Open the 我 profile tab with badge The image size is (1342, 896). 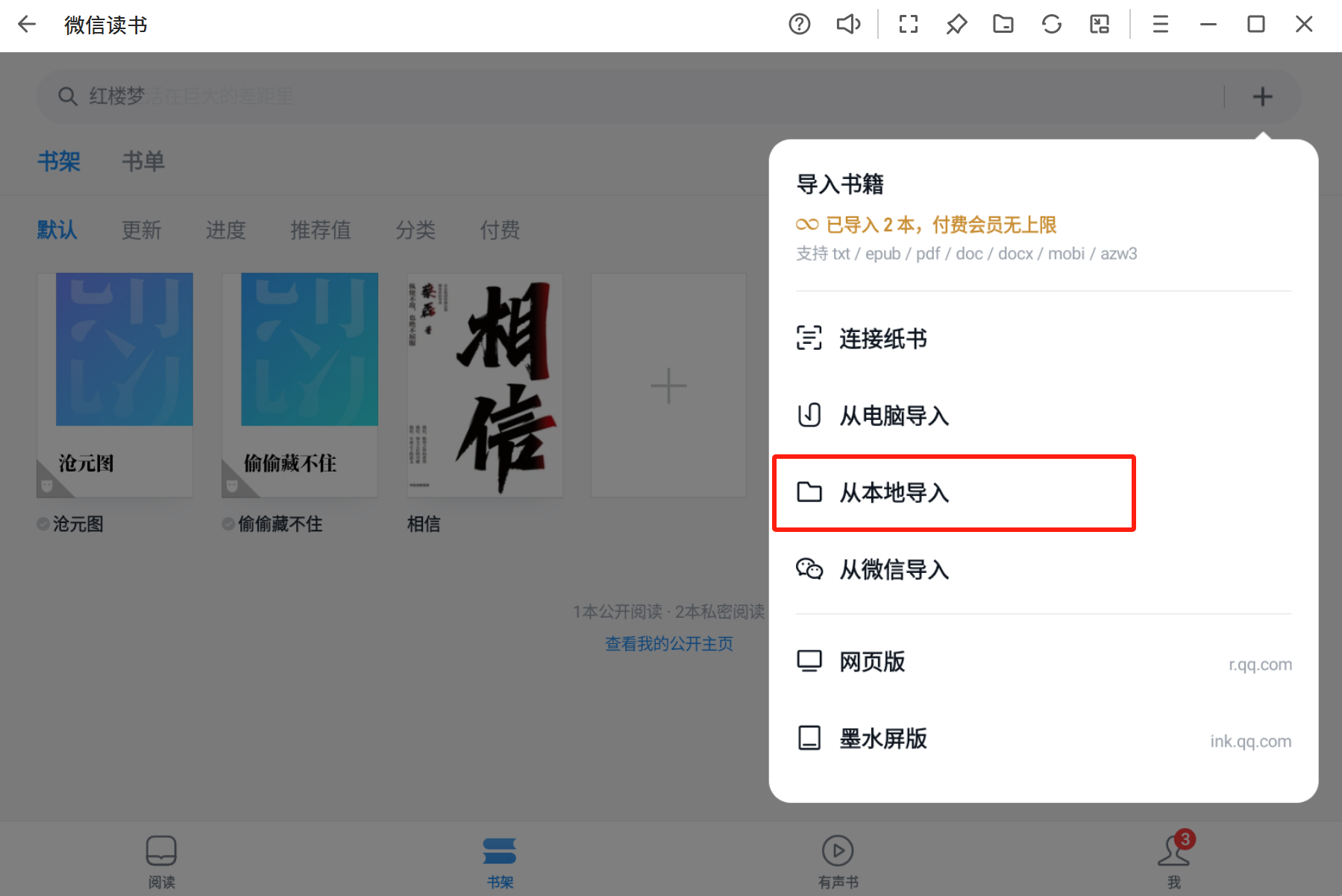coord(1175,859)
